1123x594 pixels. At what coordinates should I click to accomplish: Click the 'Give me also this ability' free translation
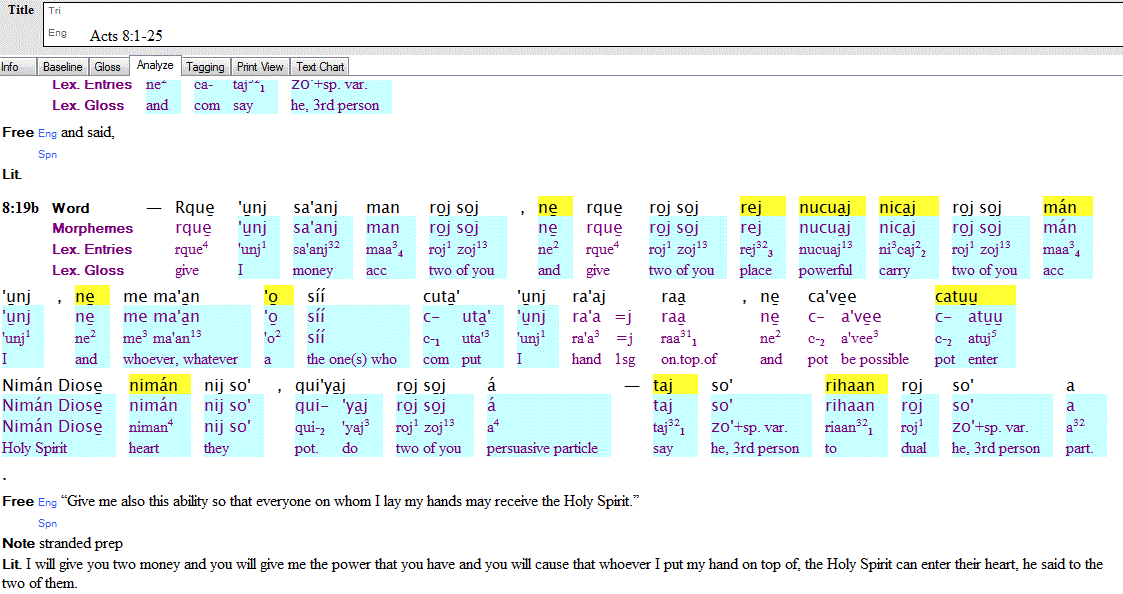(350, 502)
